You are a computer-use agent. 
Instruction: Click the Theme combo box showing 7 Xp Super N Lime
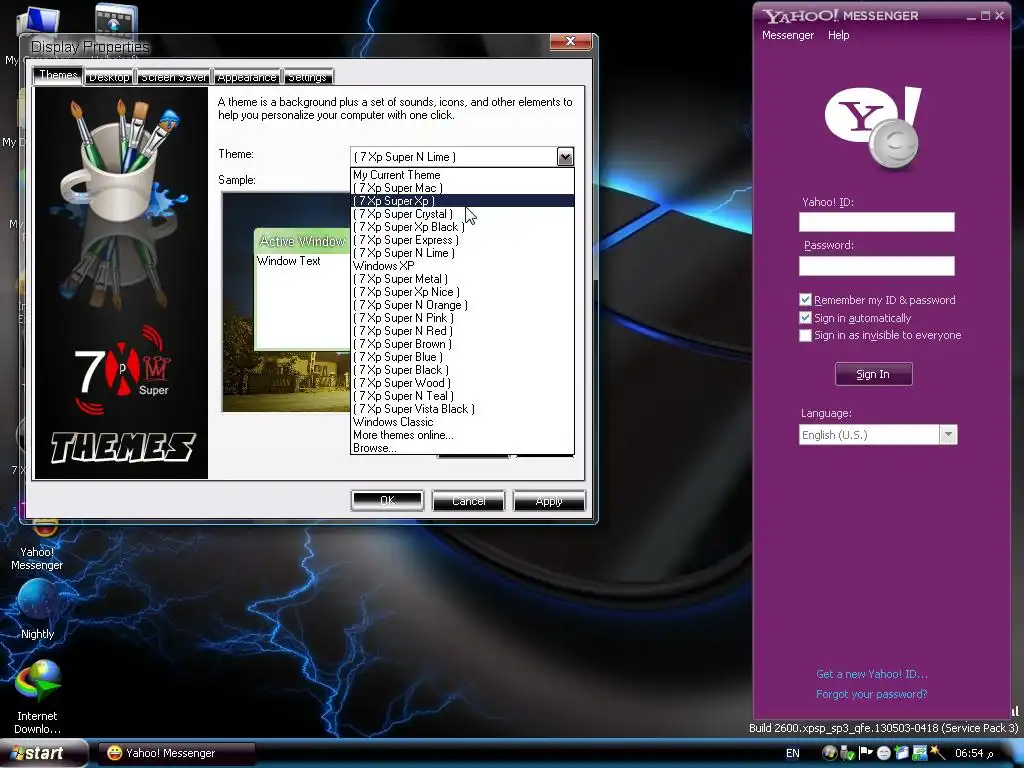(x=462, y=157)
